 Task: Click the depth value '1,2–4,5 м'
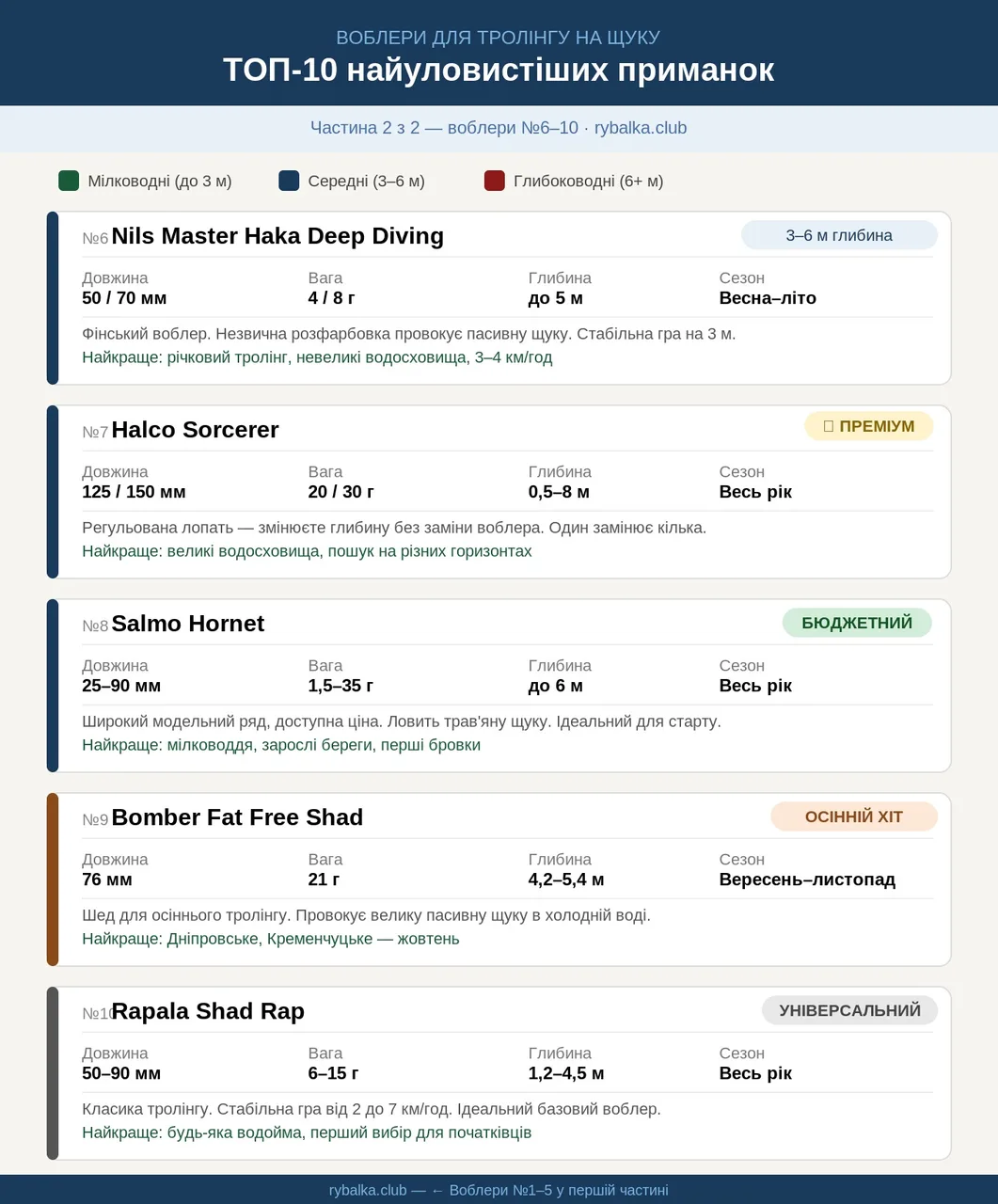[x=566, y=1073]
